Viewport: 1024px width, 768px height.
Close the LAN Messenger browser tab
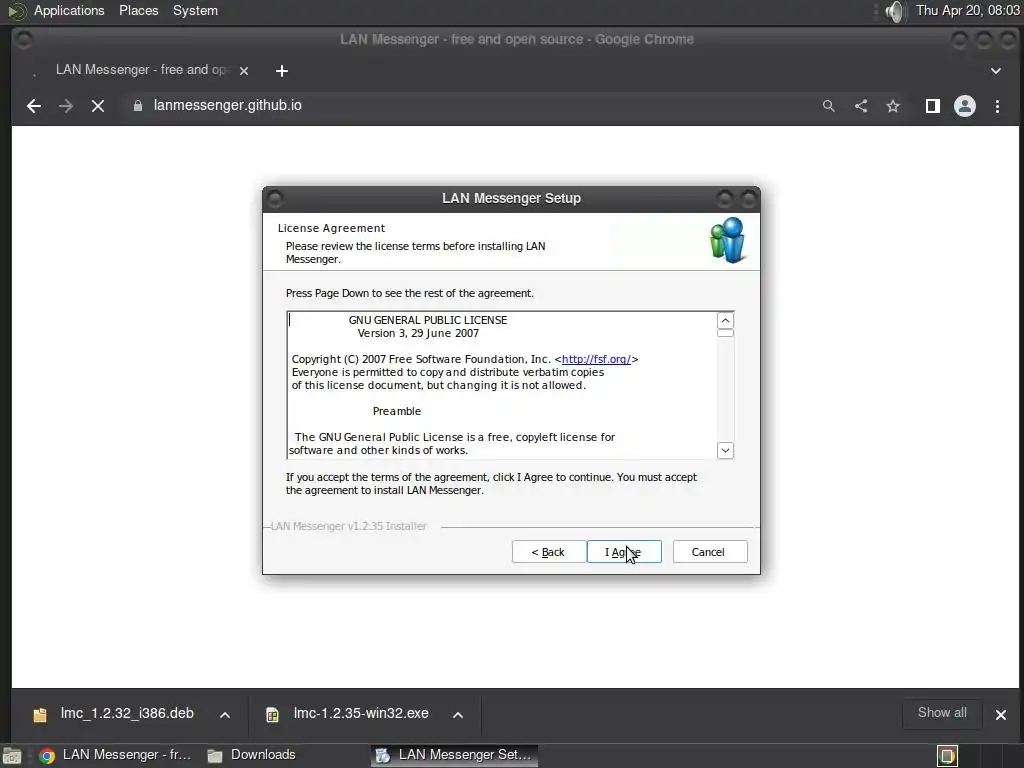point(244,71)
